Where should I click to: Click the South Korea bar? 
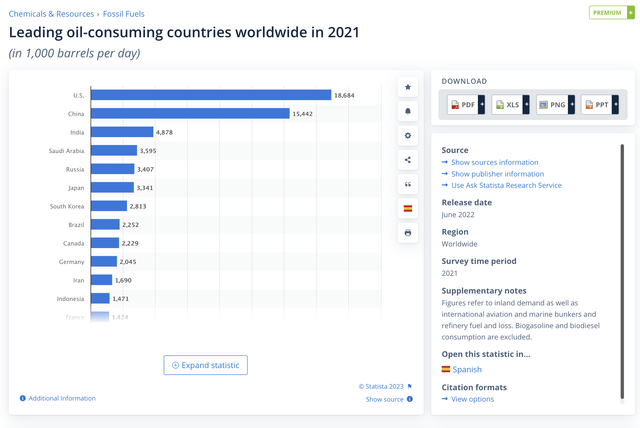tap(109, 206)
